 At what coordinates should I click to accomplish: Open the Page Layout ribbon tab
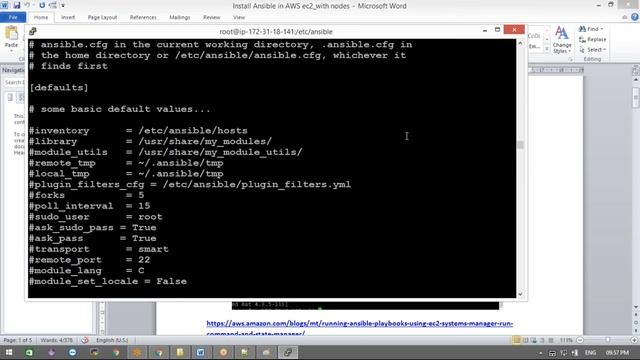click(x=102, y=17)
